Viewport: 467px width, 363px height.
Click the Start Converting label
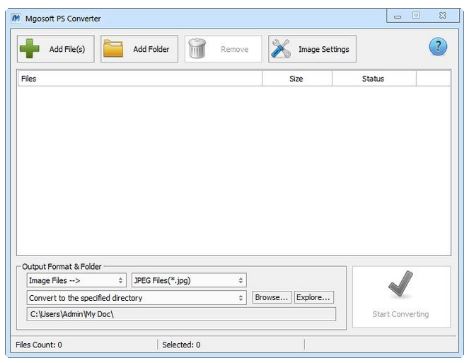[401, 314]
